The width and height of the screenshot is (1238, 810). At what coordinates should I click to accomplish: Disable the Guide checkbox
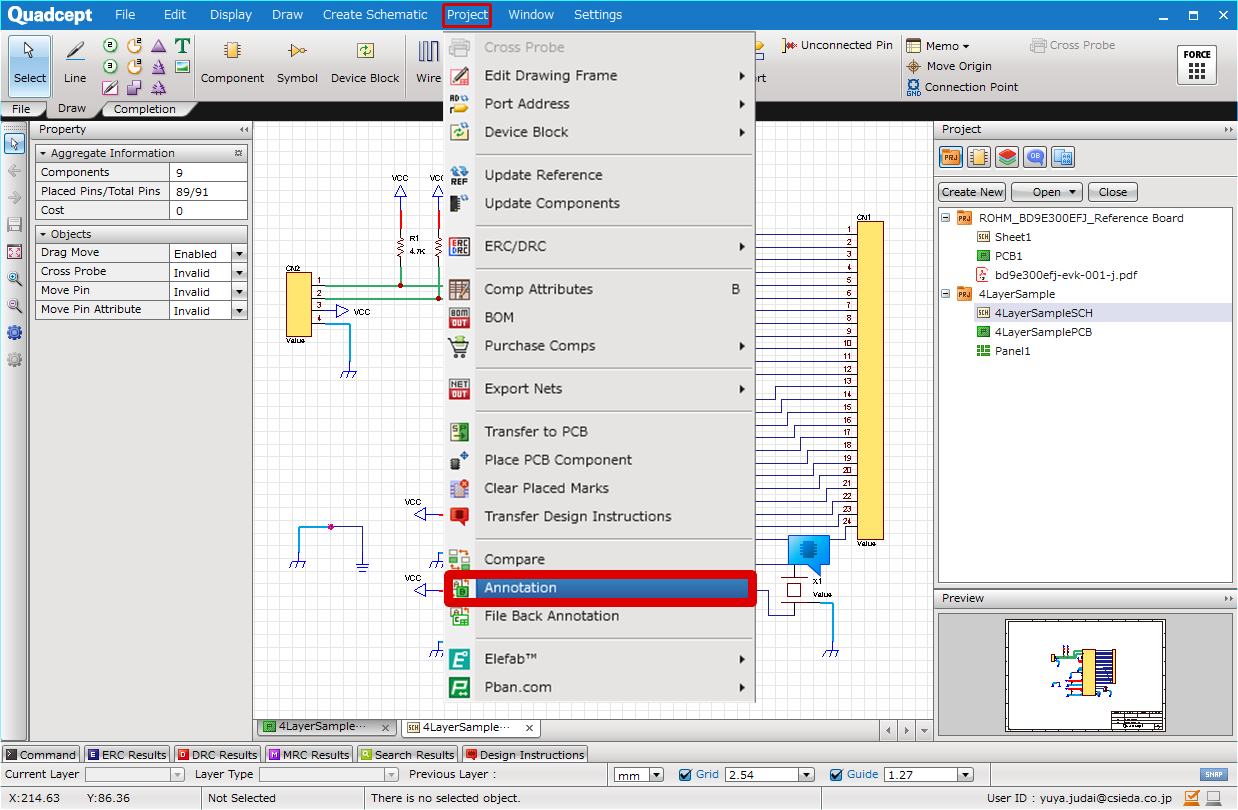(x=837, y=774)
